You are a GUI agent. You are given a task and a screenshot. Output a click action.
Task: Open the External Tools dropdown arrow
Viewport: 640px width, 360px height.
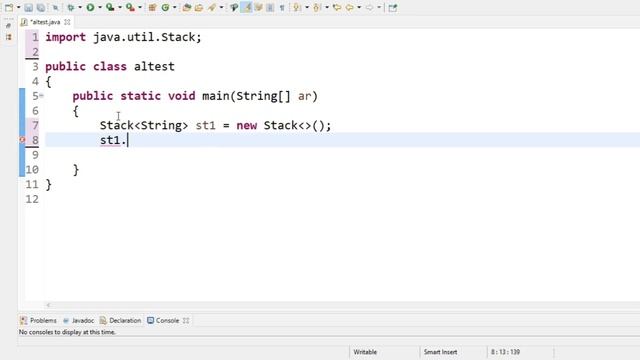click(x=140, y=7)
